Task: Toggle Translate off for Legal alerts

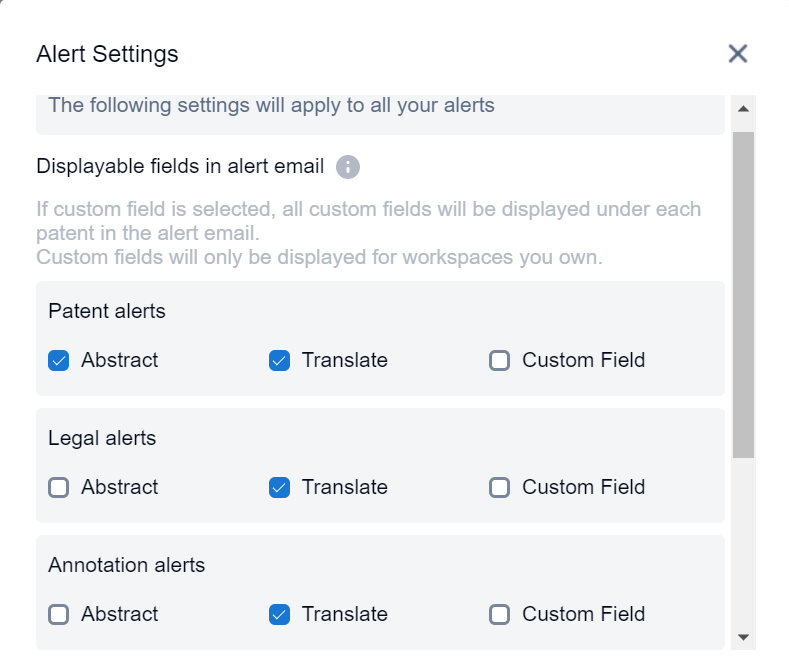Action: (x=280, y=488)
